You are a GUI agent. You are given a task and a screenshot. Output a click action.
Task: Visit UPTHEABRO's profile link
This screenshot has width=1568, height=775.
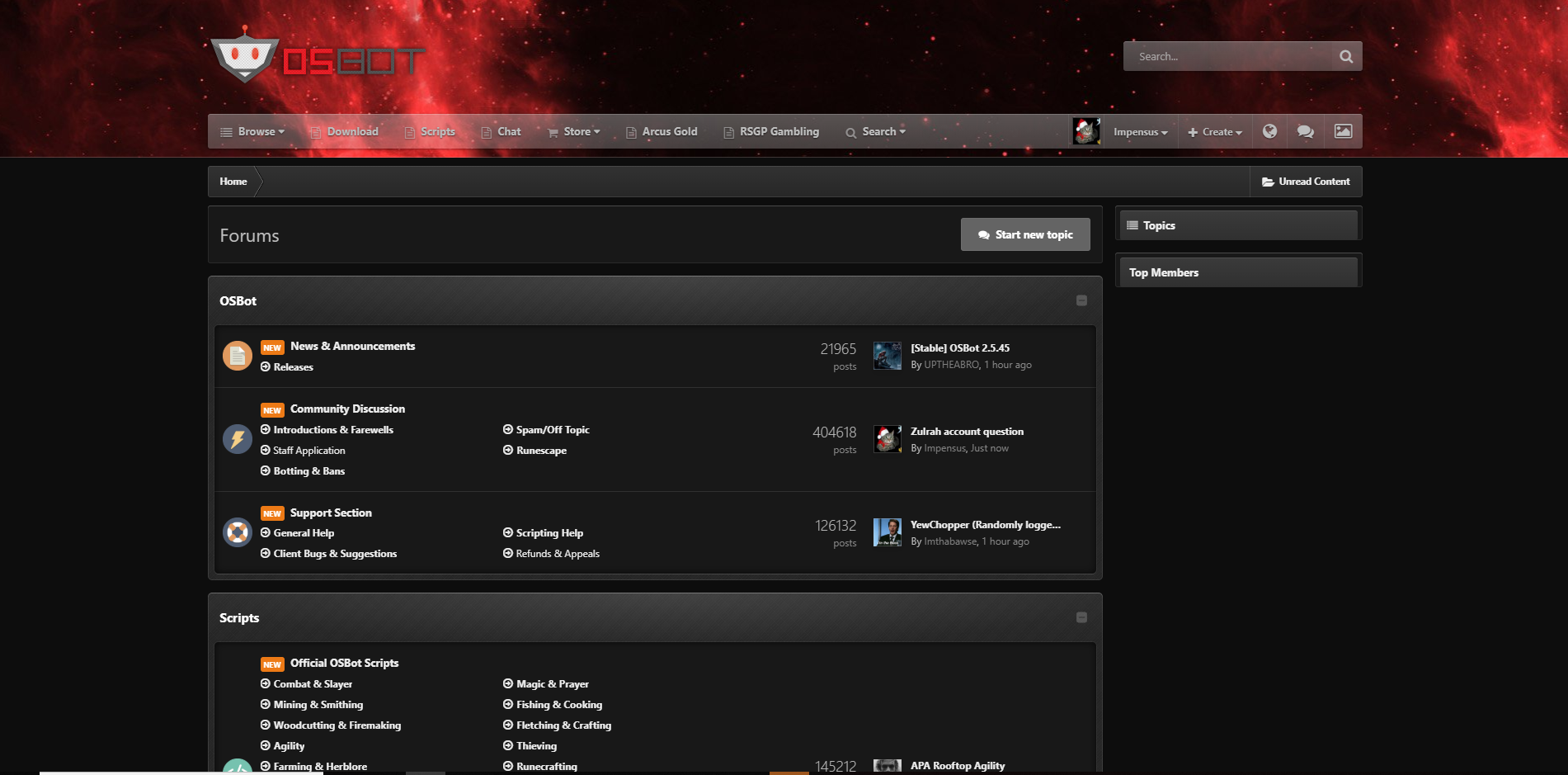tap(952, 365)
